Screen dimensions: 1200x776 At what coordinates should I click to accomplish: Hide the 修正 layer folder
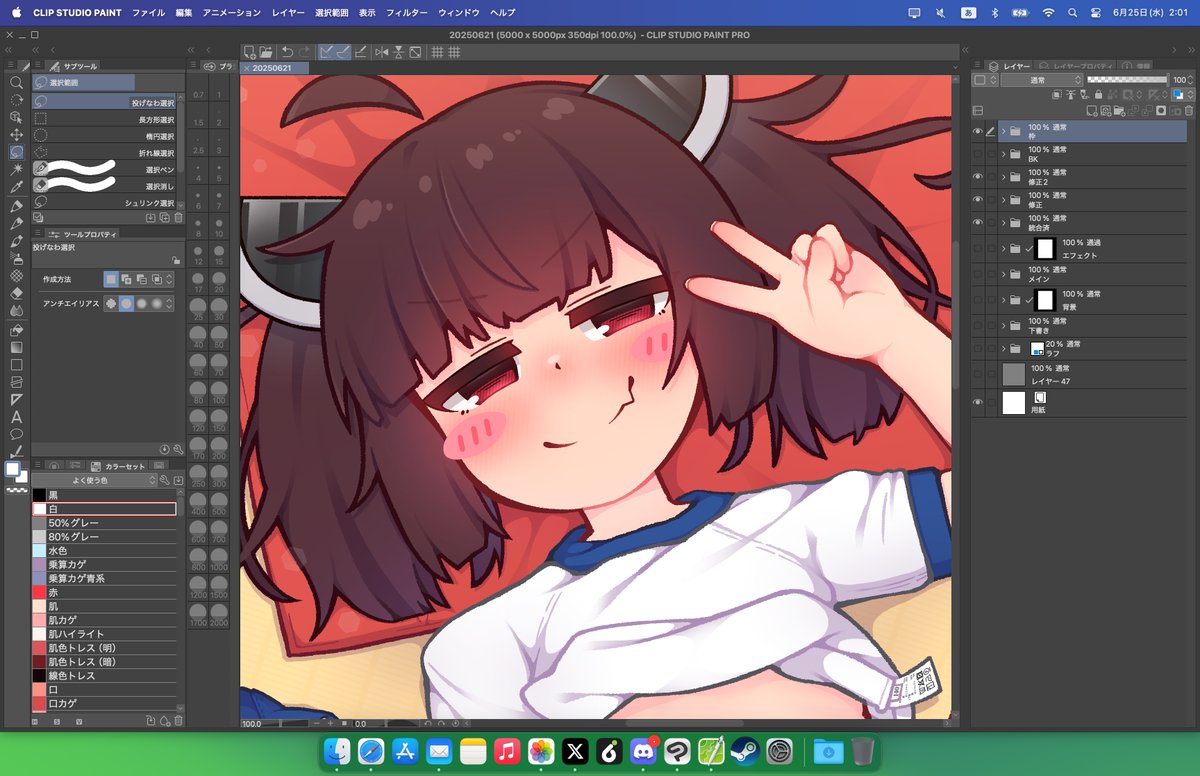[978, 199]
